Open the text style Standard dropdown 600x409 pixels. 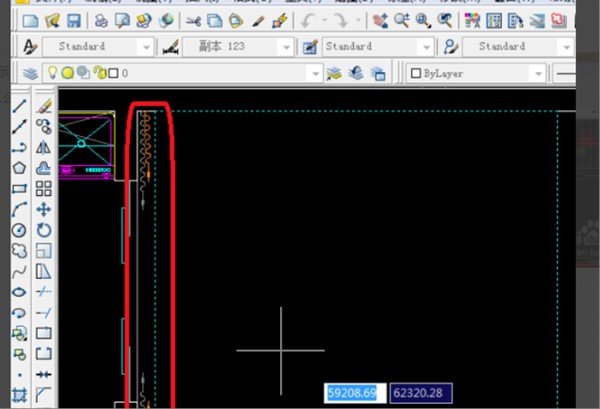tap(146, 46)
